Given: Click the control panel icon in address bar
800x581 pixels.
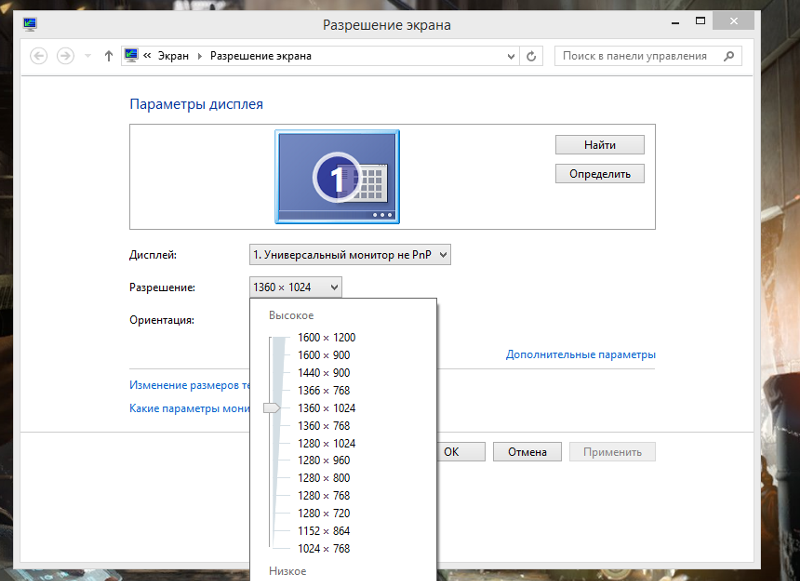Looking at the screenshot, I should coord(131,55).
